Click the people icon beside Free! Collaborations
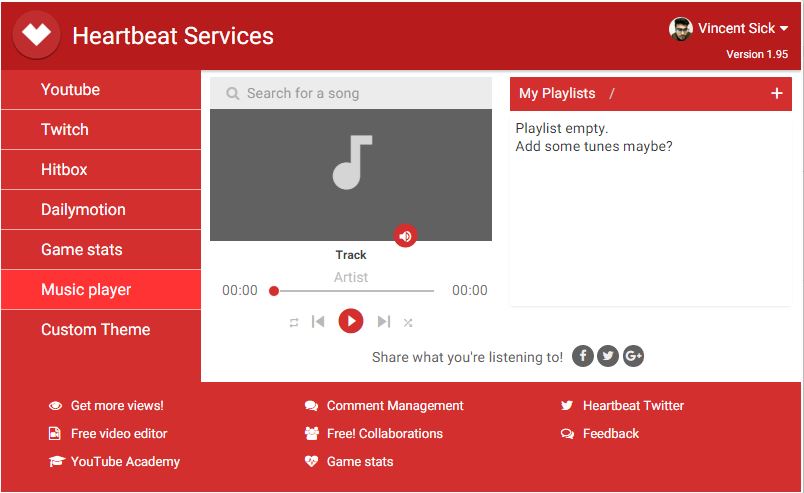 (x=312, y=433)
